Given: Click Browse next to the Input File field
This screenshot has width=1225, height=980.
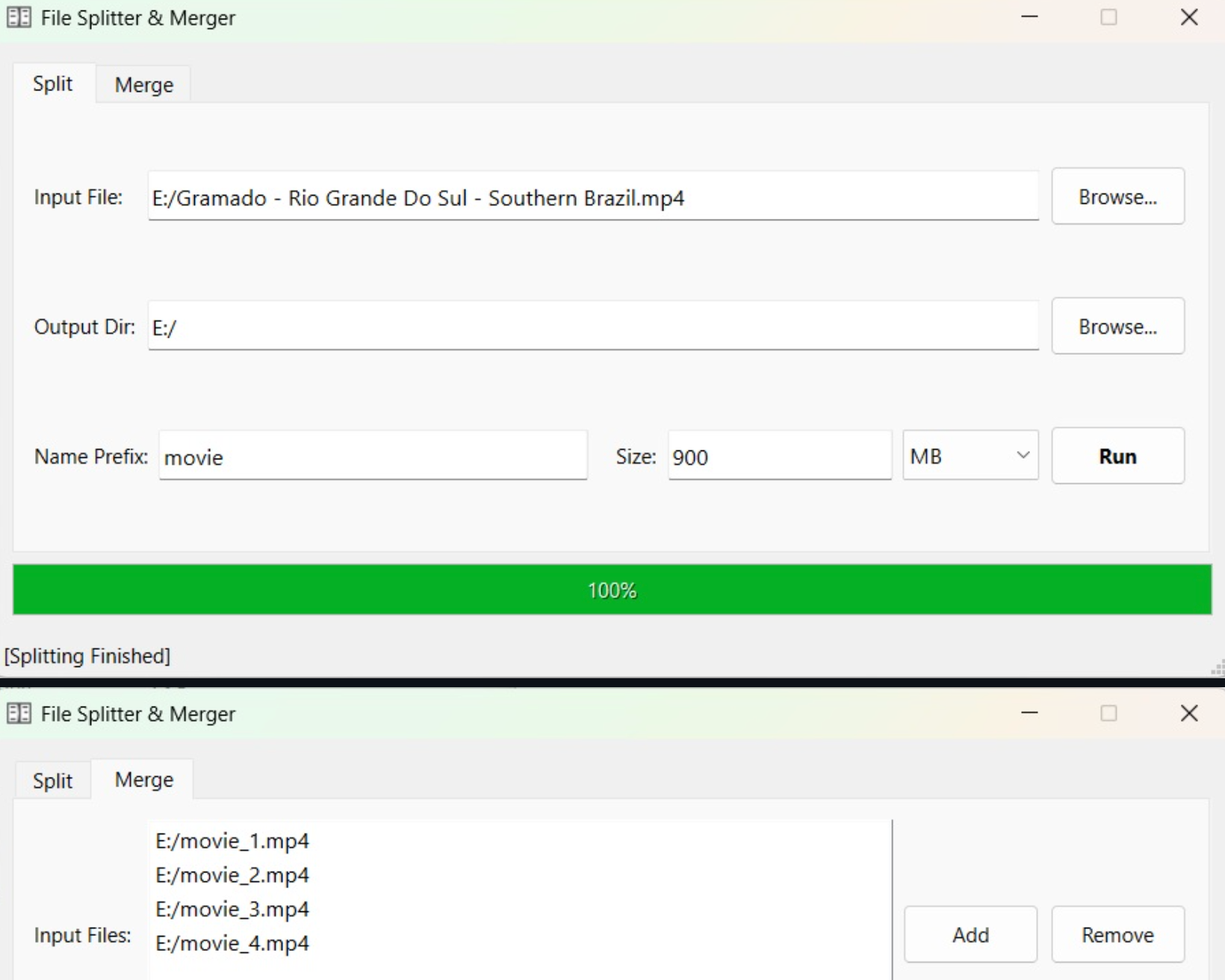Looking at the screenshot, I should [1117, 196].
